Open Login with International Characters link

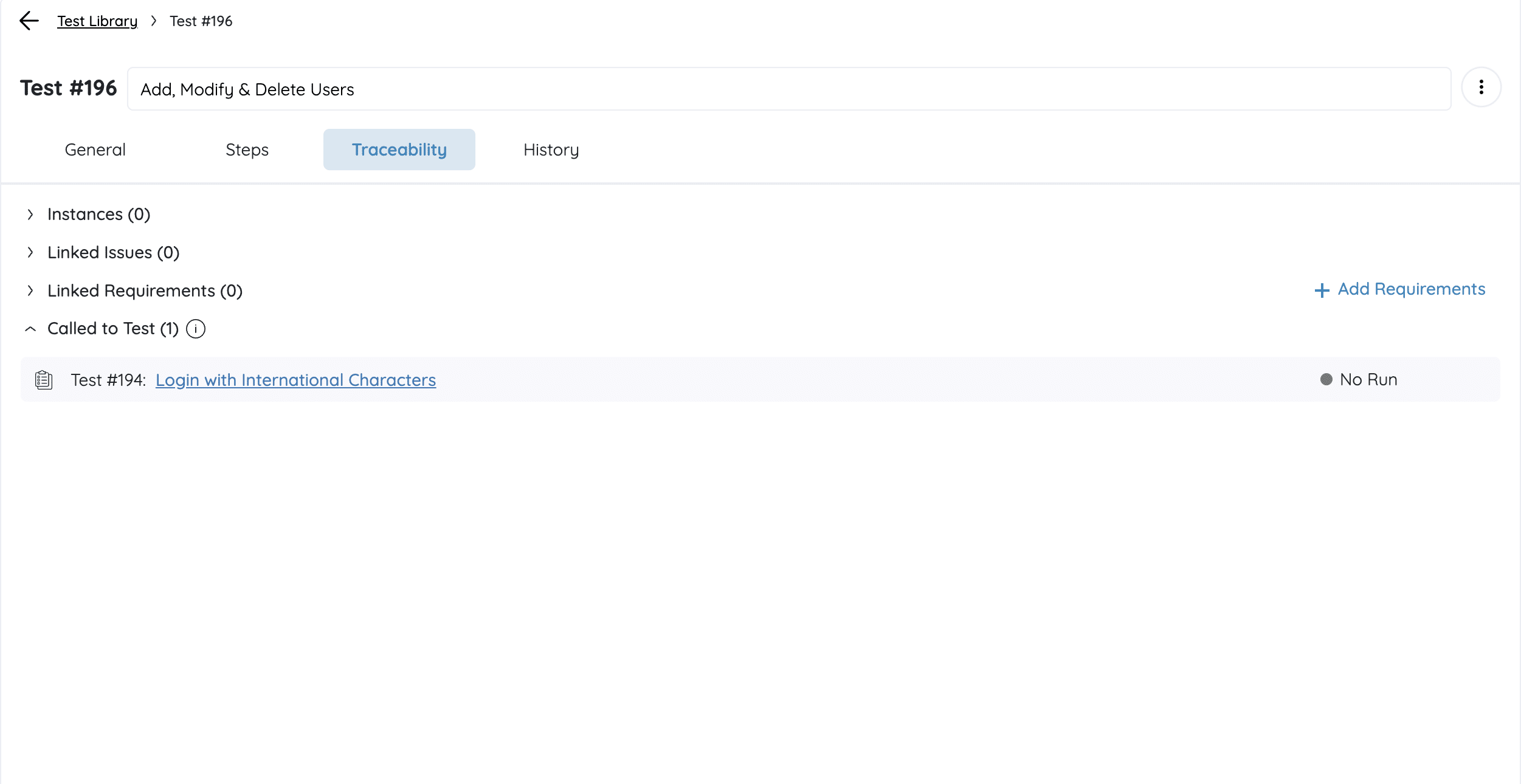295,380
